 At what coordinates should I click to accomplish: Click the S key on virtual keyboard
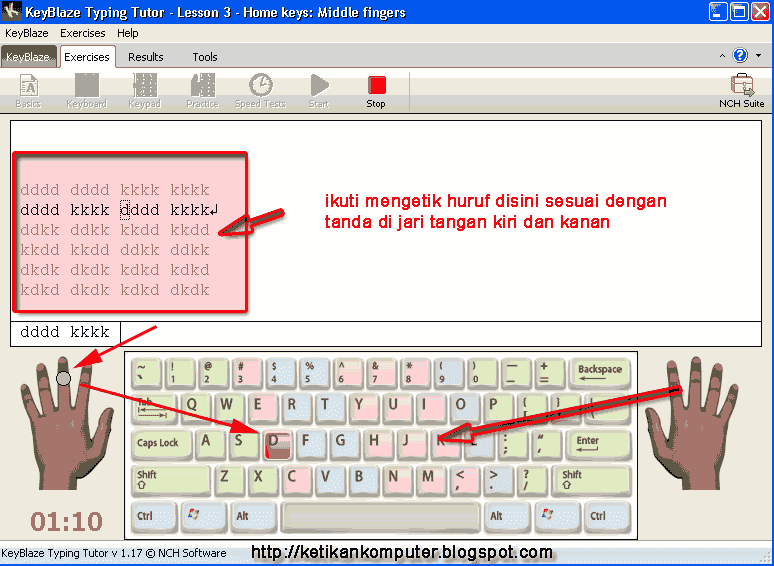tap(242, 443)
